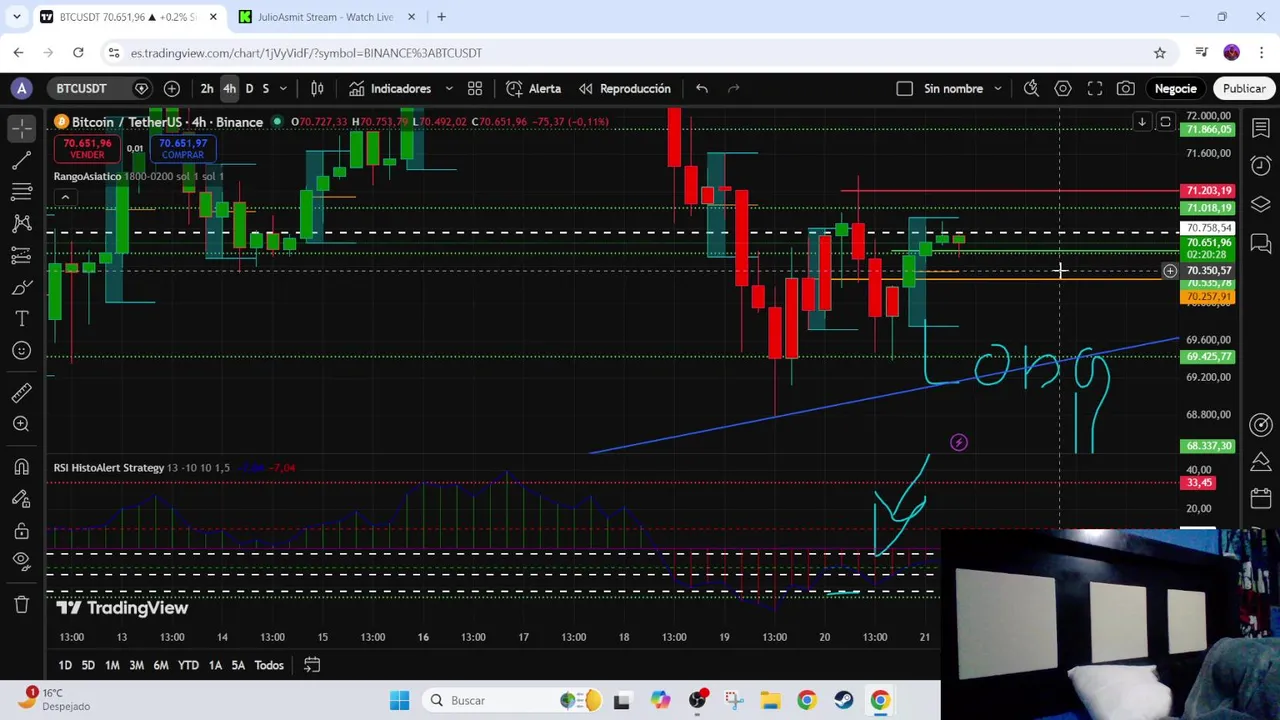Undo the last chart action
The image size is (1280, 720).
[702, 88]
